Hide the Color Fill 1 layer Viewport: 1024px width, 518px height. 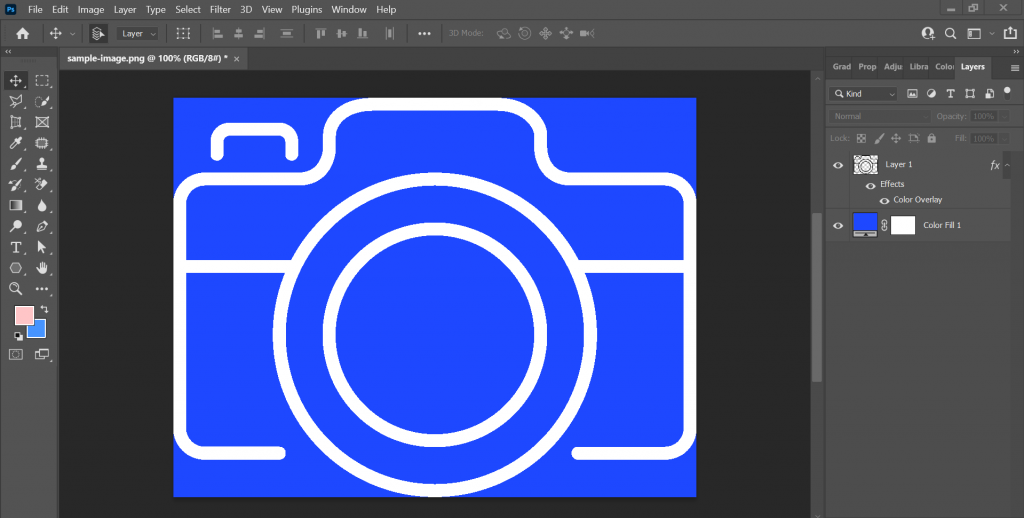click(x=838, y=225)
